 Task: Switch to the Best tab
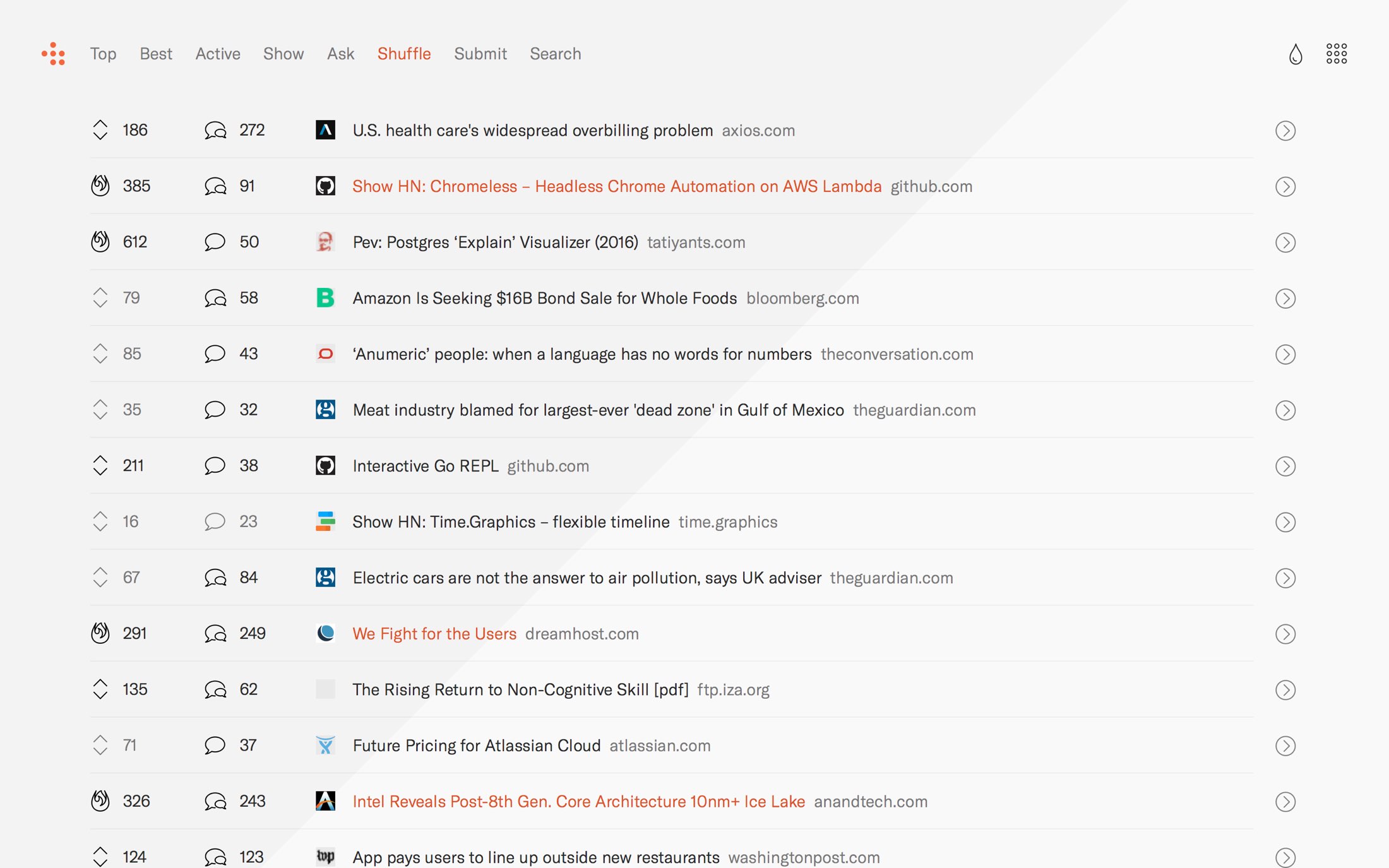[156, 54]
